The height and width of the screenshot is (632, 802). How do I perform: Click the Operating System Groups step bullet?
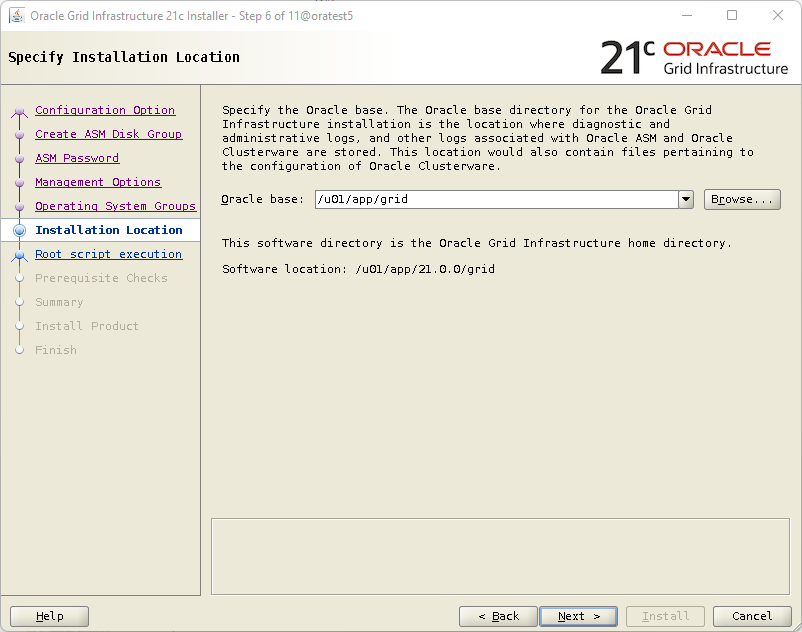pos(19,207)
